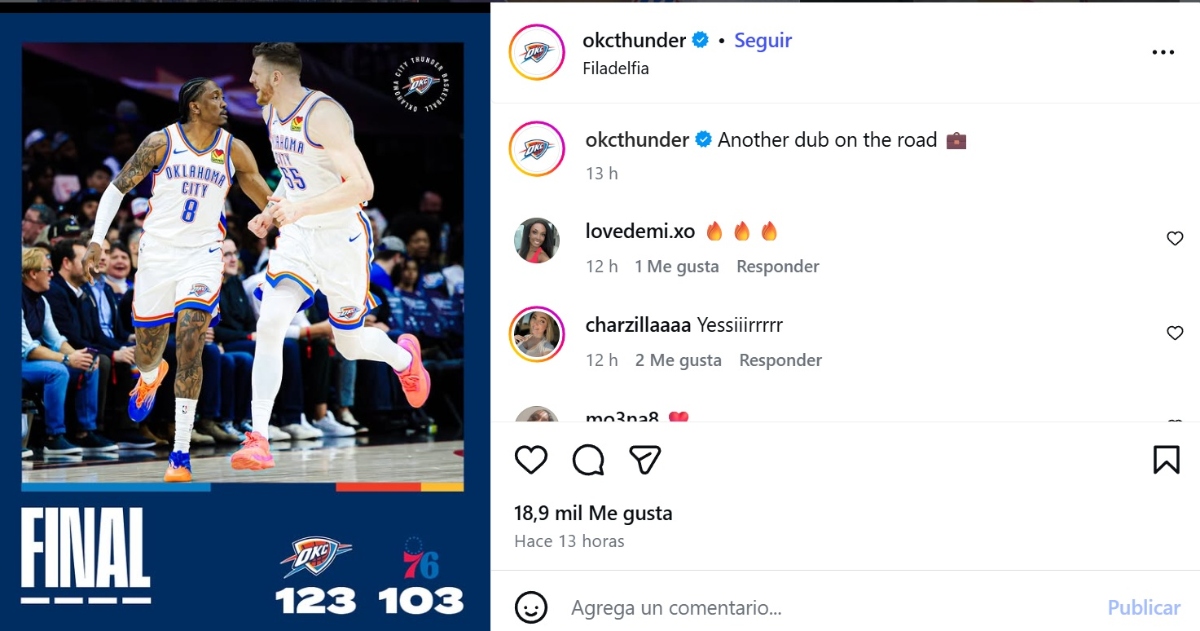
Task: Open the three-dots more options menu
Action: (x=1163, y=52)
